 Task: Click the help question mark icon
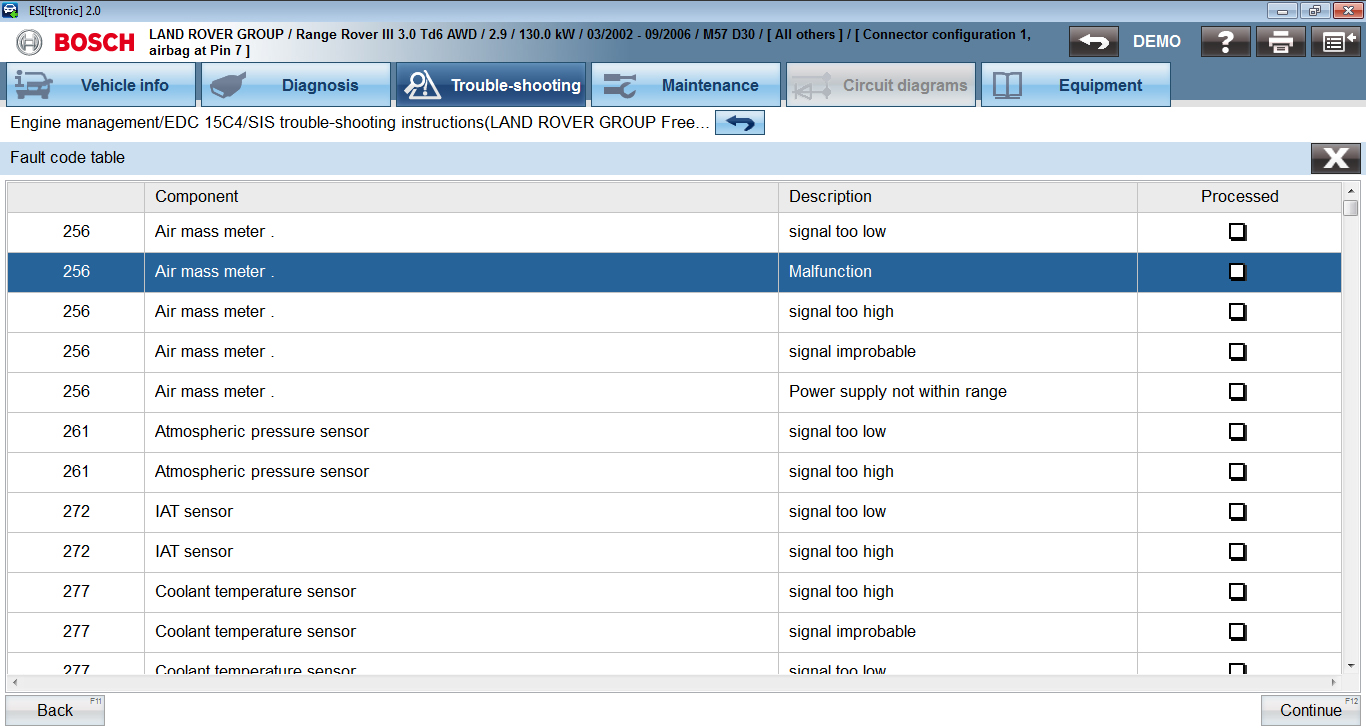click(1226, 42)
